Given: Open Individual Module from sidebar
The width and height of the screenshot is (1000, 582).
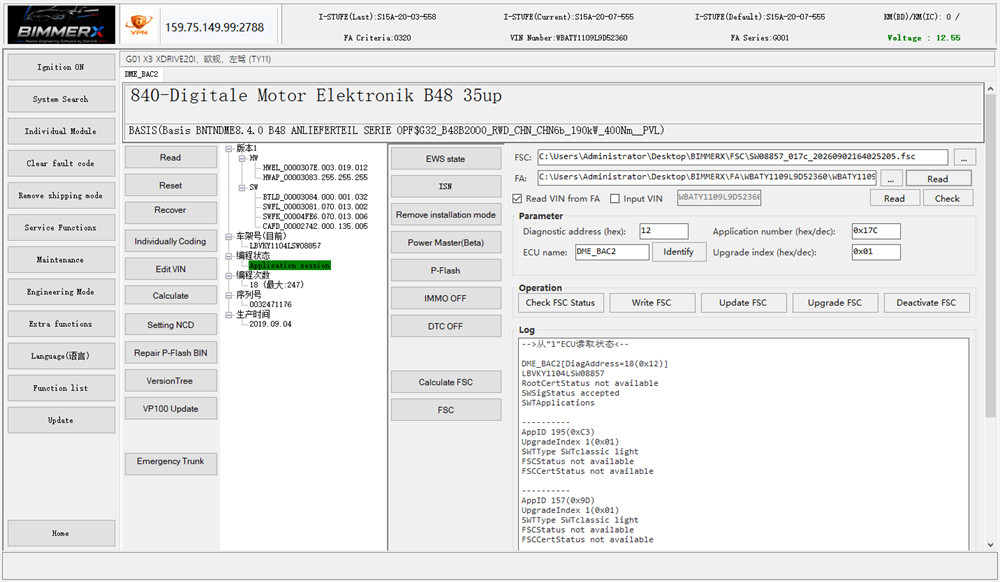Looking at the screenshot, I should (x=61, y=131).
